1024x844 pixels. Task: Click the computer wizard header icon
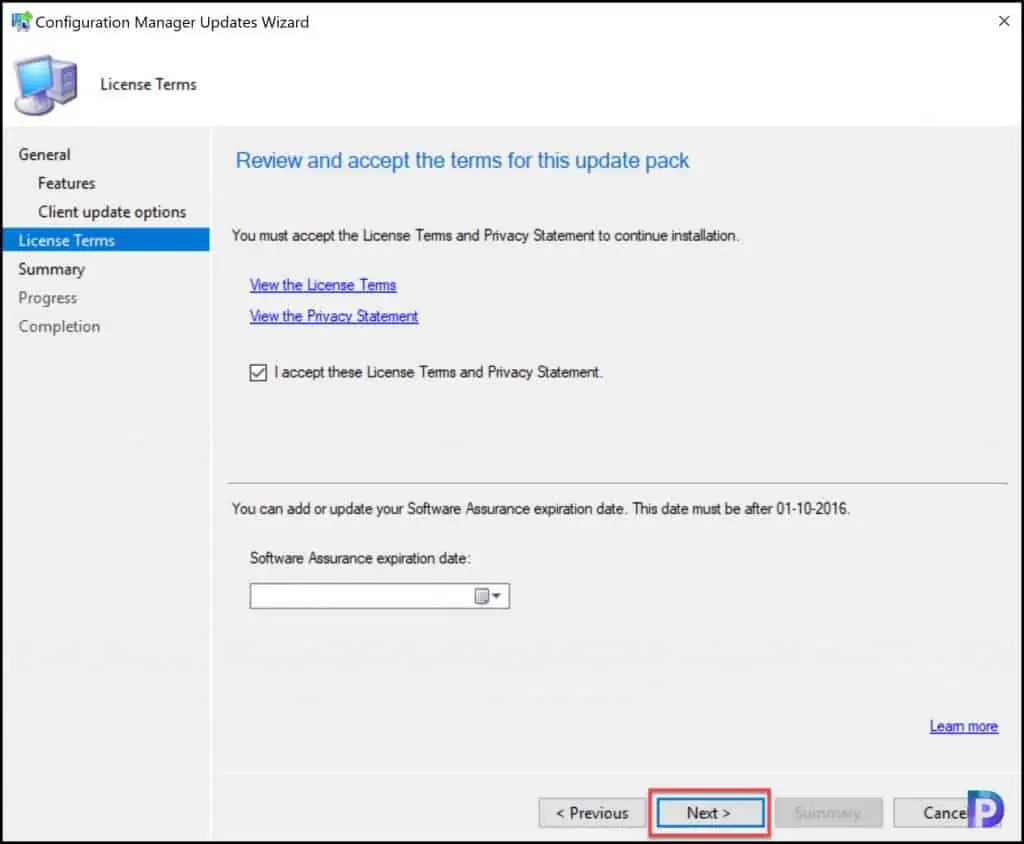point(46,85)
